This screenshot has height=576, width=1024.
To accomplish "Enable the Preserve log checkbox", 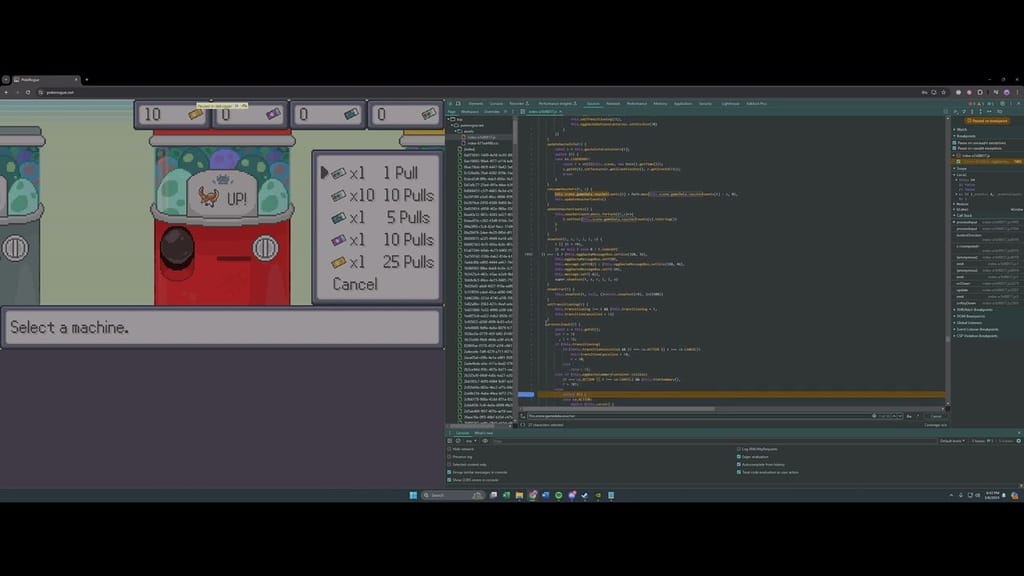I will pyautogui.click(x=449, y=456).
